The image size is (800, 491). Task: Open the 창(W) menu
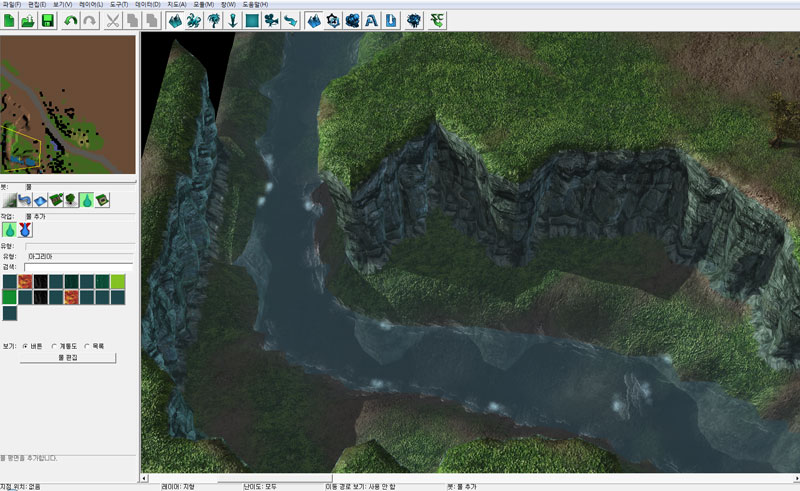(228, 4)
